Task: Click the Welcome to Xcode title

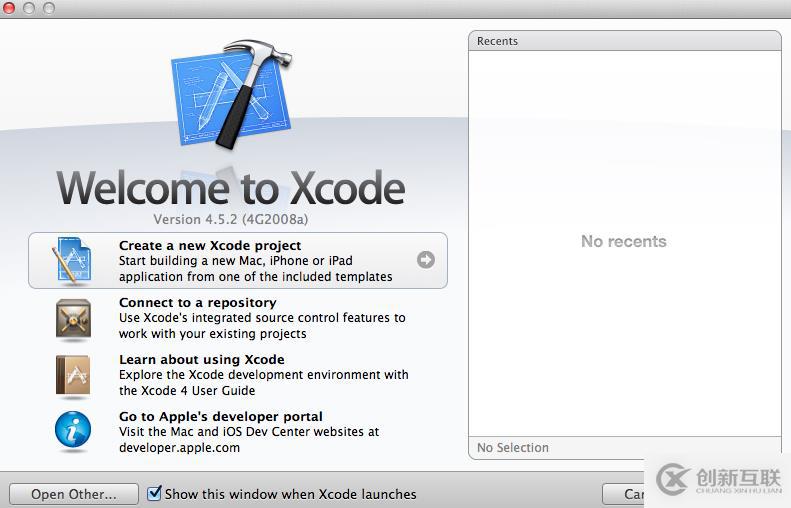Action: [x=231, y=188]
